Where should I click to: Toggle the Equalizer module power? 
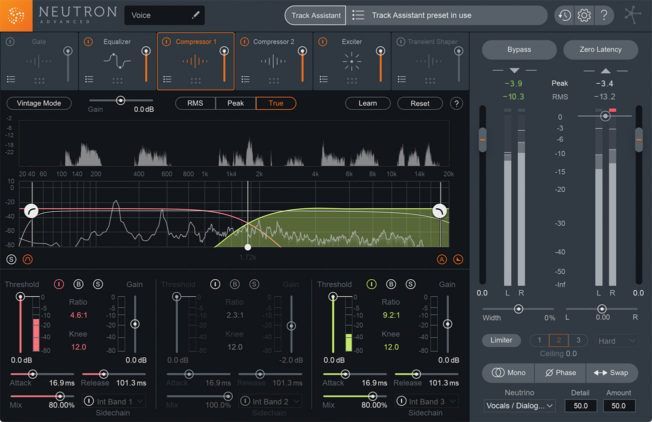coord(88,42)
